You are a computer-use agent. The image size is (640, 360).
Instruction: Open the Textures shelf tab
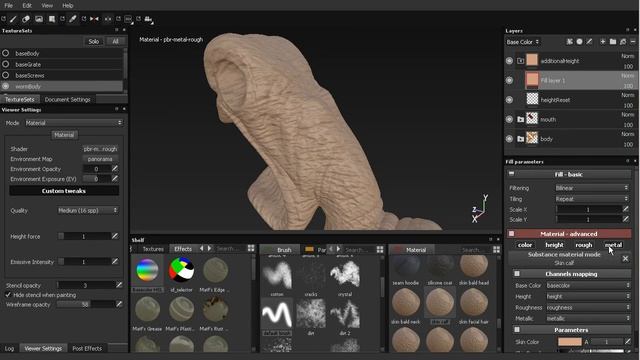coord(153,249)
